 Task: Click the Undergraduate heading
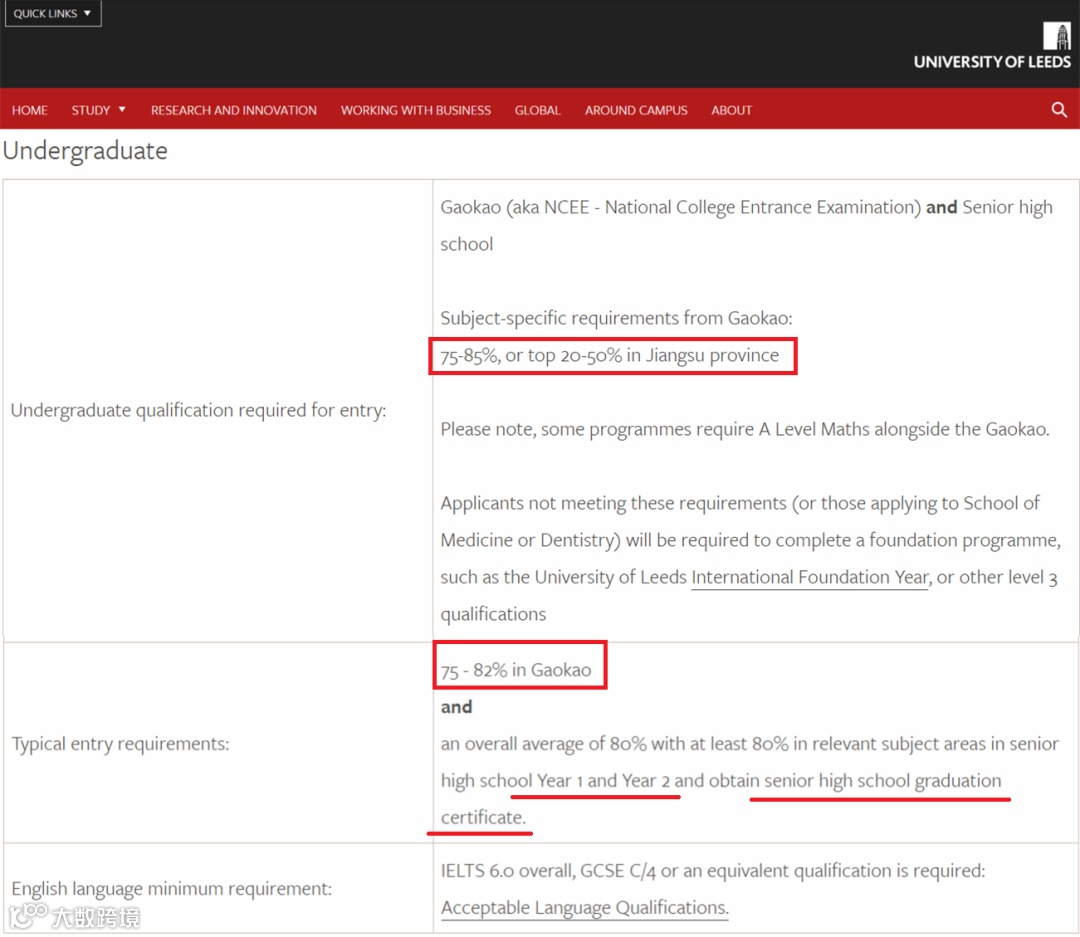point(85,150)
